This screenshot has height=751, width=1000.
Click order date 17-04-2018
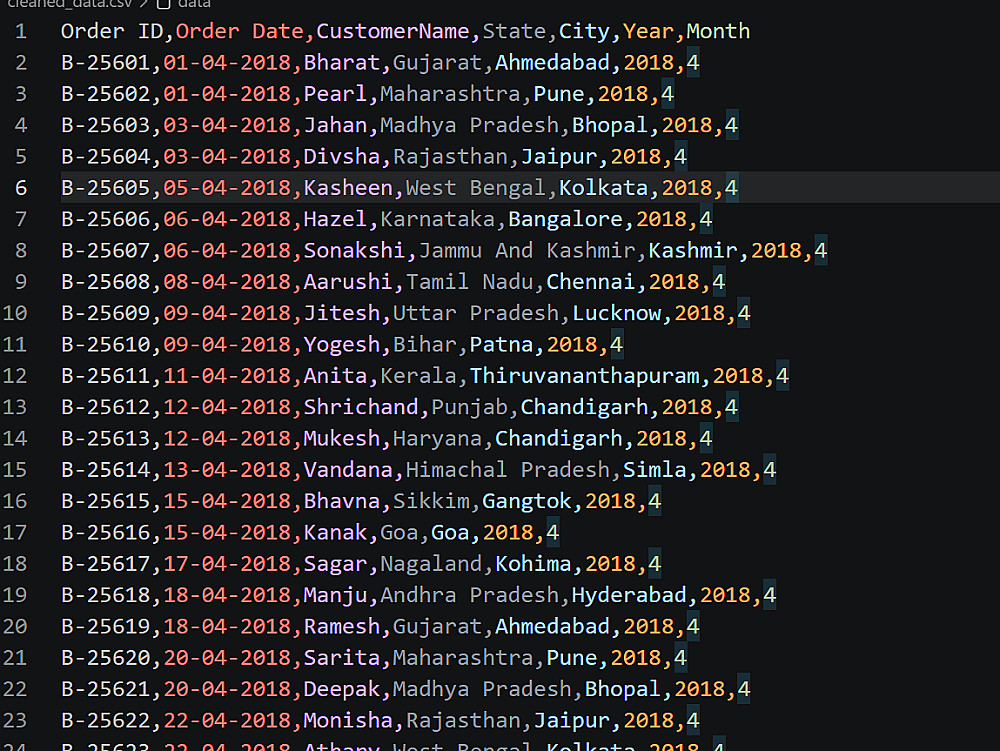pos(227,563)
